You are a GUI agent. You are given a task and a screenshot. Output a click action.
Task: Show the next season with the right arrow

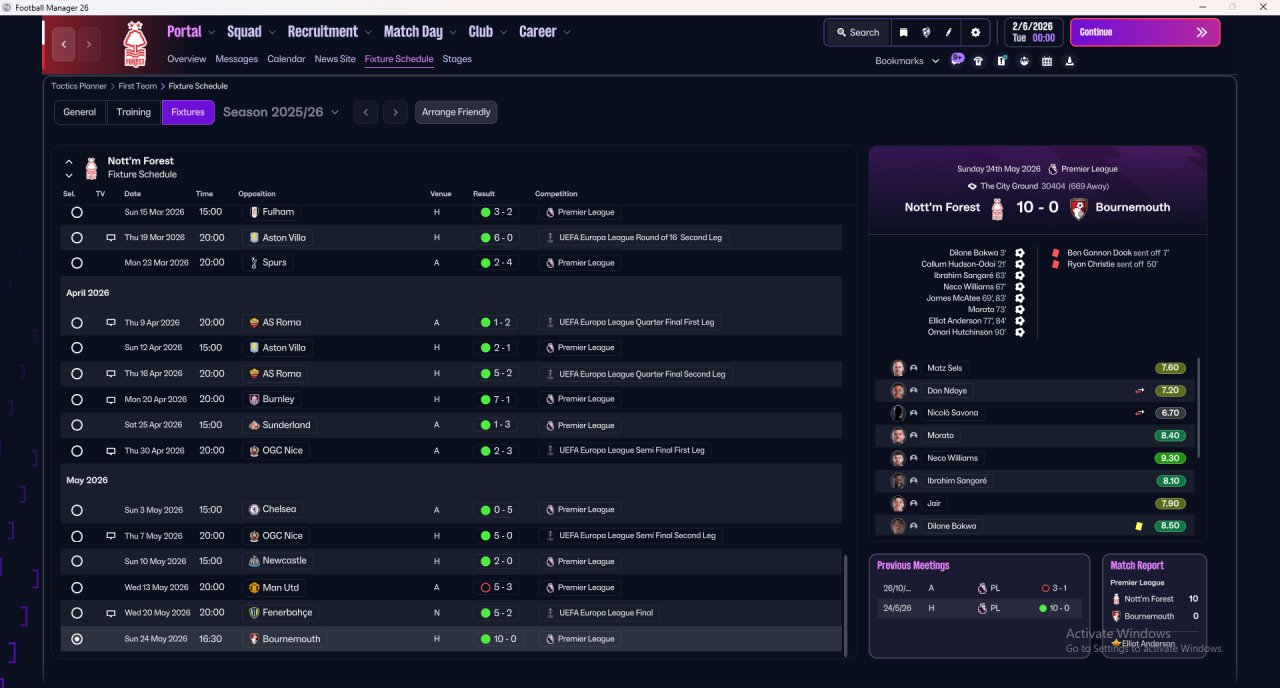[395, 112]
